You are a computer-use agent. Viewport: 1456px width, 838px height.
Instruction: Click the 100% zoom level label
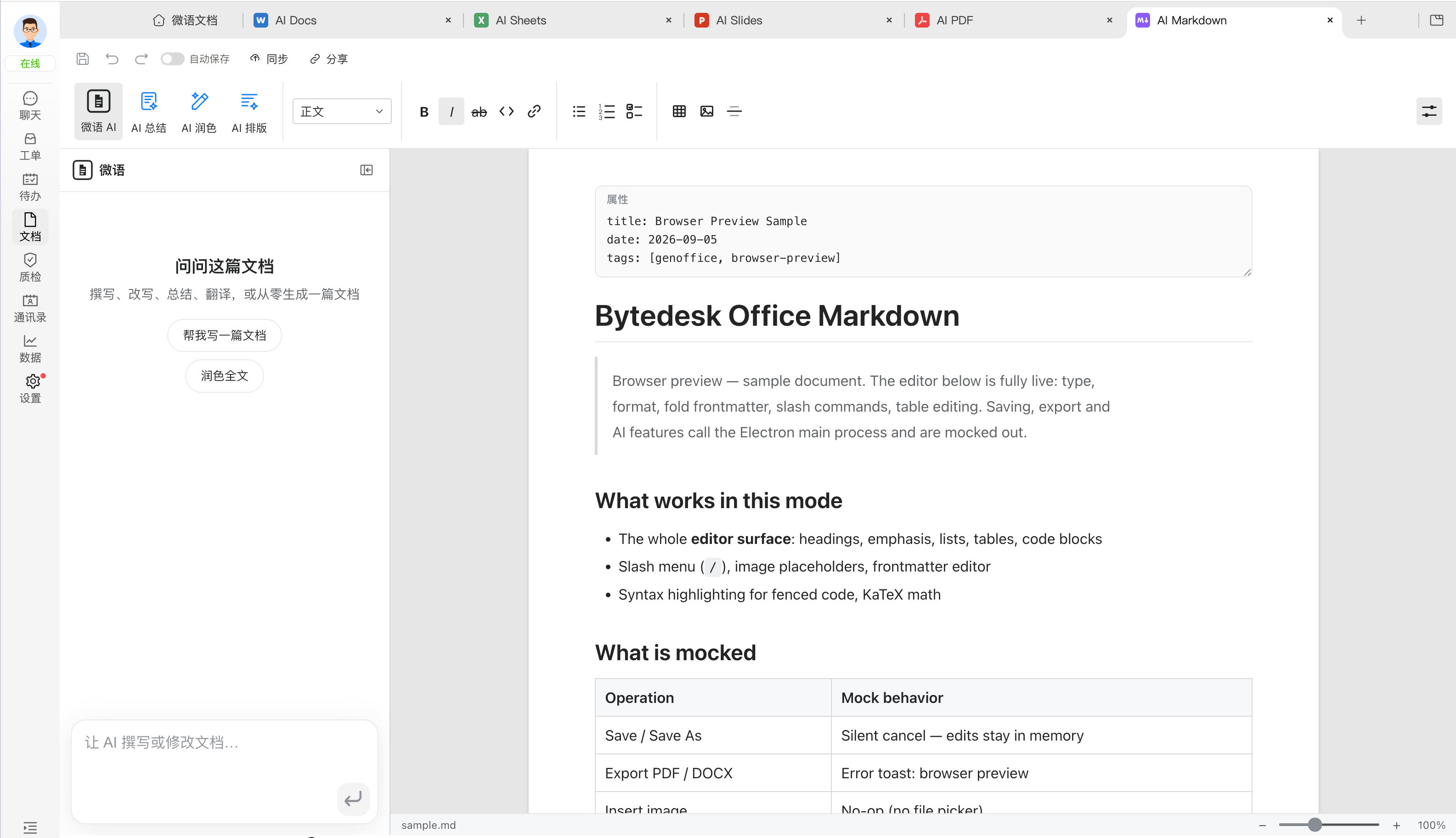(x=1431, y=825)
